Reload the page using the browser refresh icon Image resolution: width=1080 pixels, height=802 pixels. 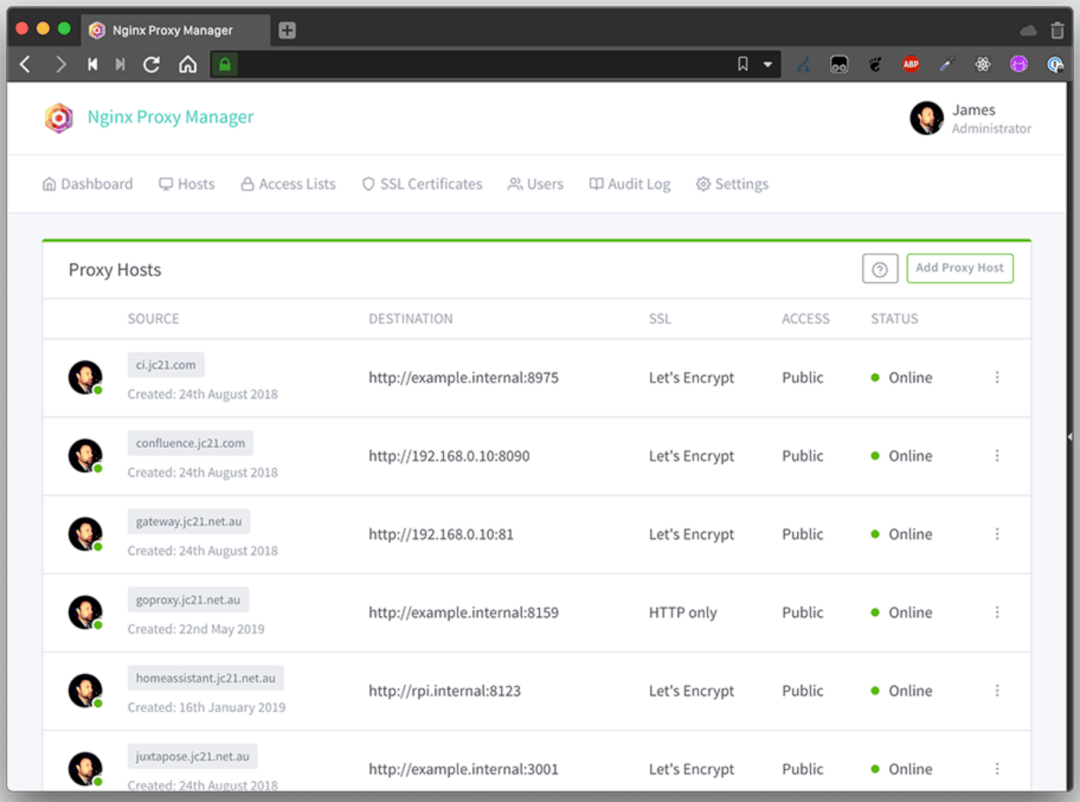pos(152,64)
